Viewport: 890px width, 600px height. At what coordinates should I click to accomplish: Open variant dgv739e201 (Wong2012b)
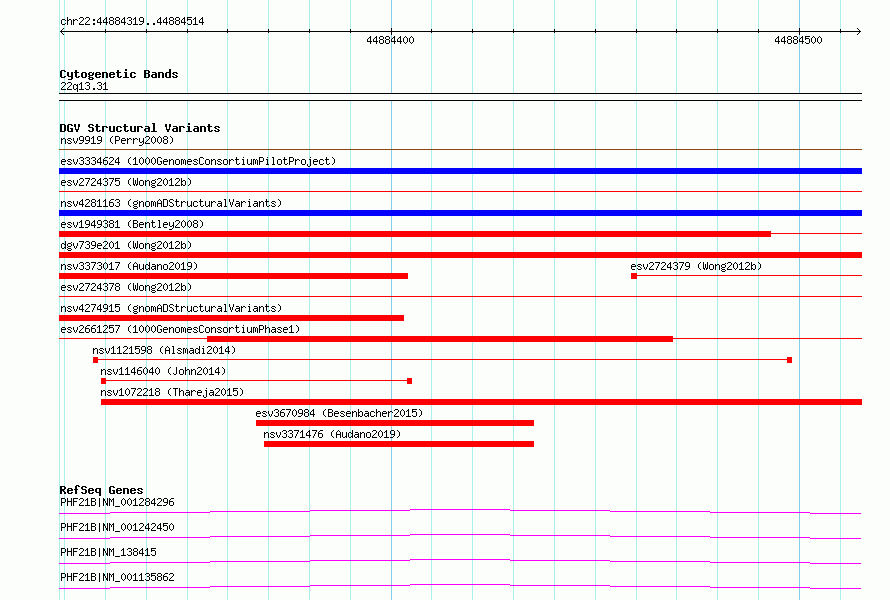pos(126,245)
